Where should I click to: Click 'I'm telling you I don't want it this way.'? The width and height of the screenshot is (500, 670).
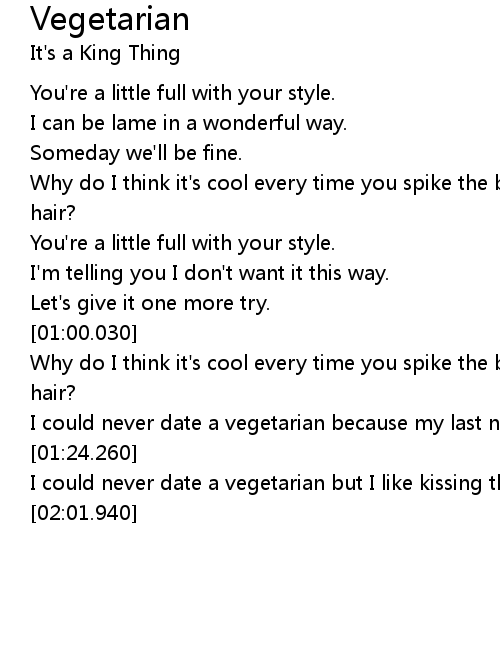point(209,273)
